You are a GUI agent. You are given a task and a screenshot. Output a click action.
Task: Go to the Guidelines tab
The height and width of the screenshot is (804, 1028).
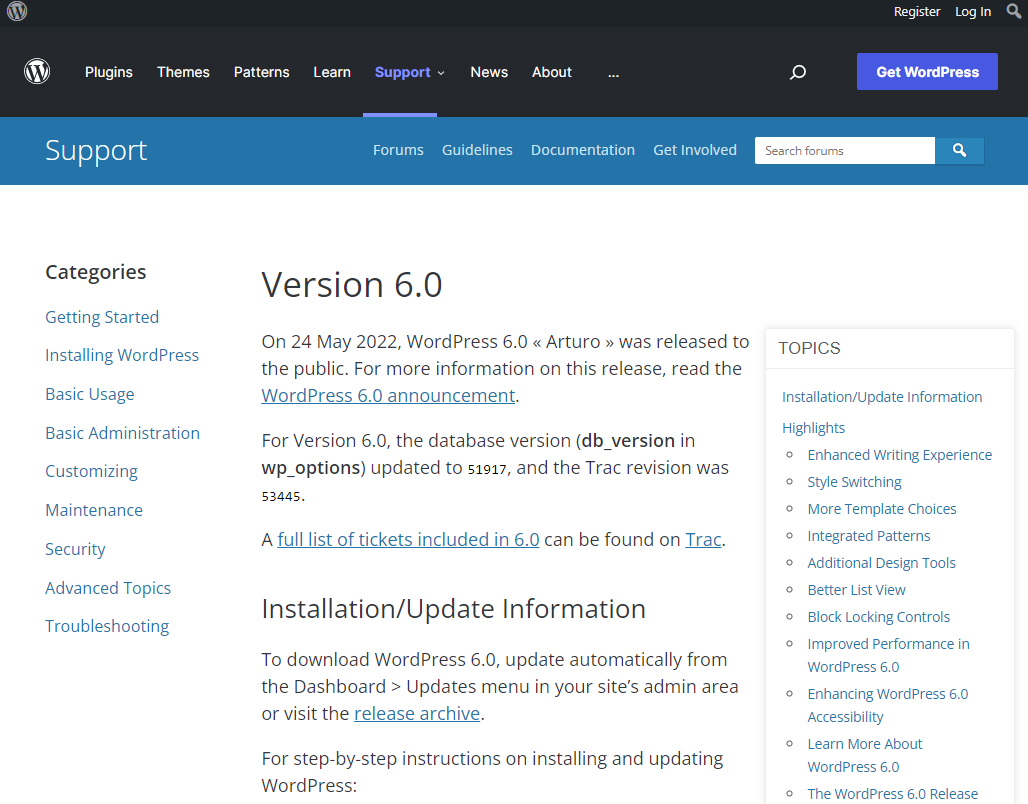point(477,150)
